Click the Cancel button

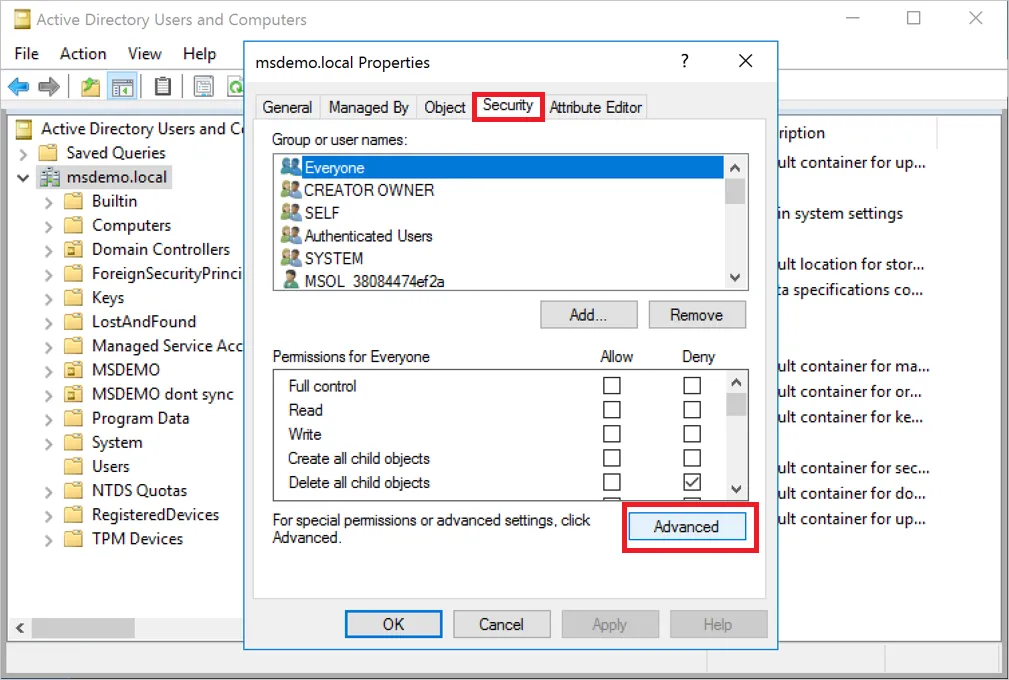pos(501,624)
